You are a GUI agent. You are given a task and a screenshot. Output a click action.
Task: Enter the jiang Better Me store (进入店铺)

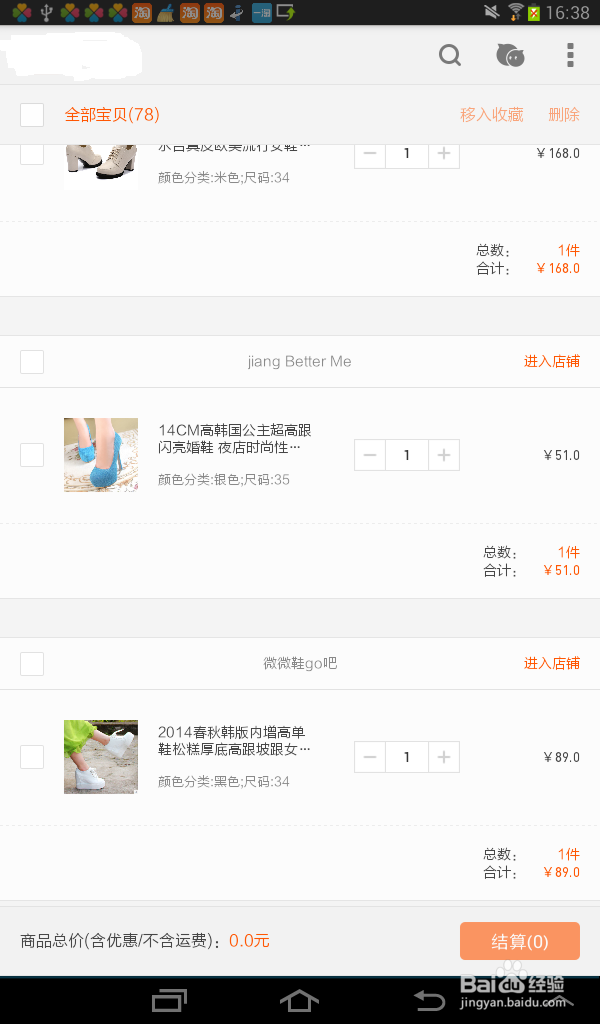coord(551,362)
